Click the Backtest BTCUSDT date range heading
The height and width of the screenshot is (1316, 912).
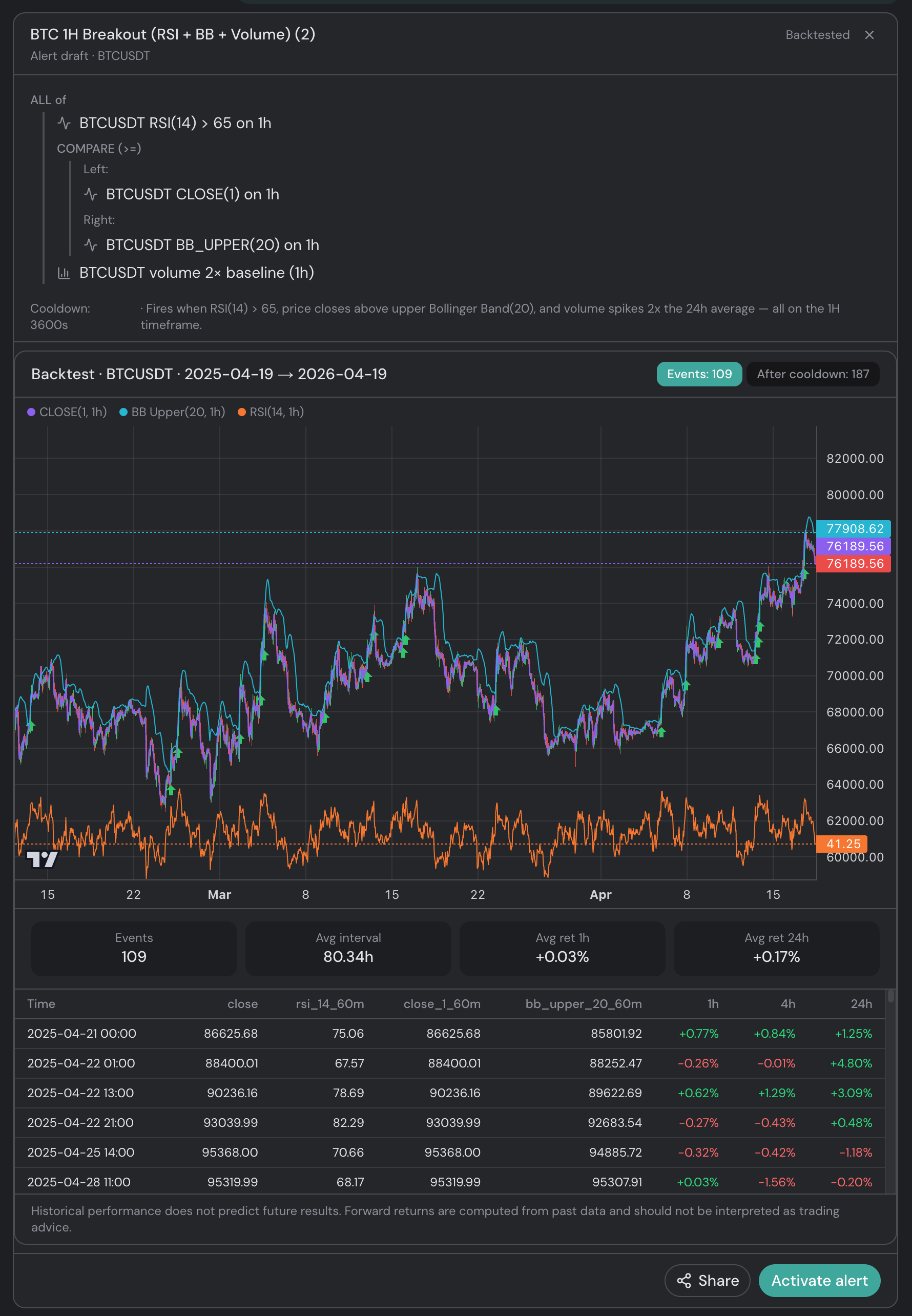(x=209, y=374)
